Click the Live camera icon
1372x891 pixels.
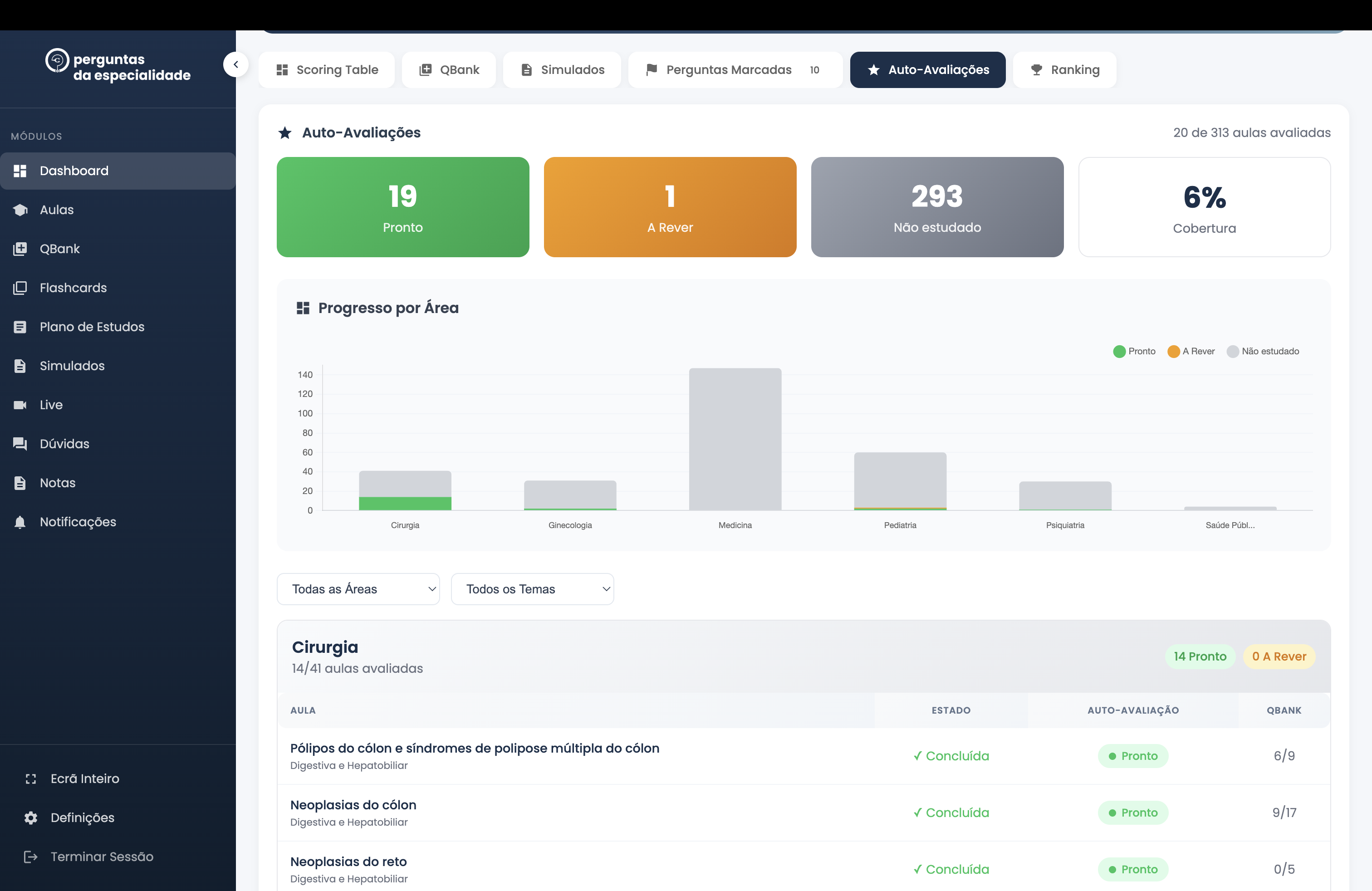pyautogui.click(x=20, y=405)
